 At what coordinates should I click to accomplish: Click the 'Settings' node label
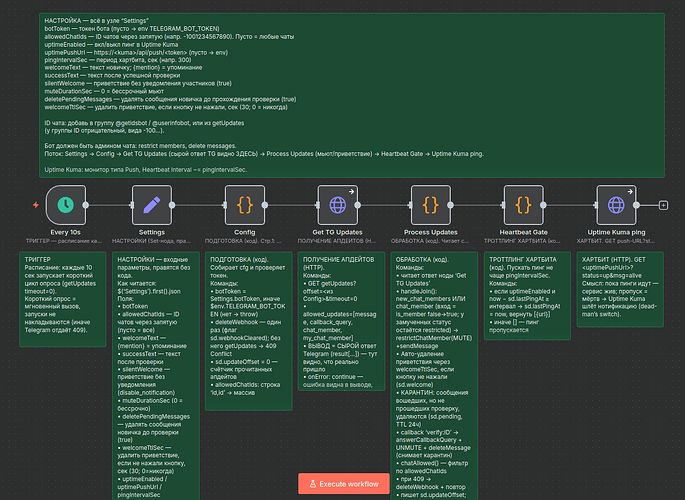pos(152,232)
